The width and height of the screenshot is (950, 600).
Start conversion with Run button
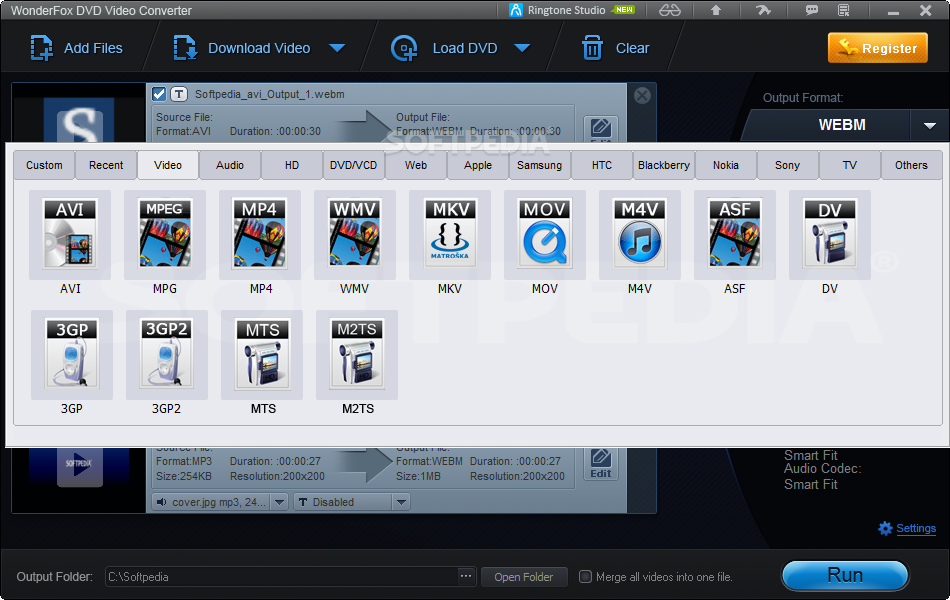845,575
